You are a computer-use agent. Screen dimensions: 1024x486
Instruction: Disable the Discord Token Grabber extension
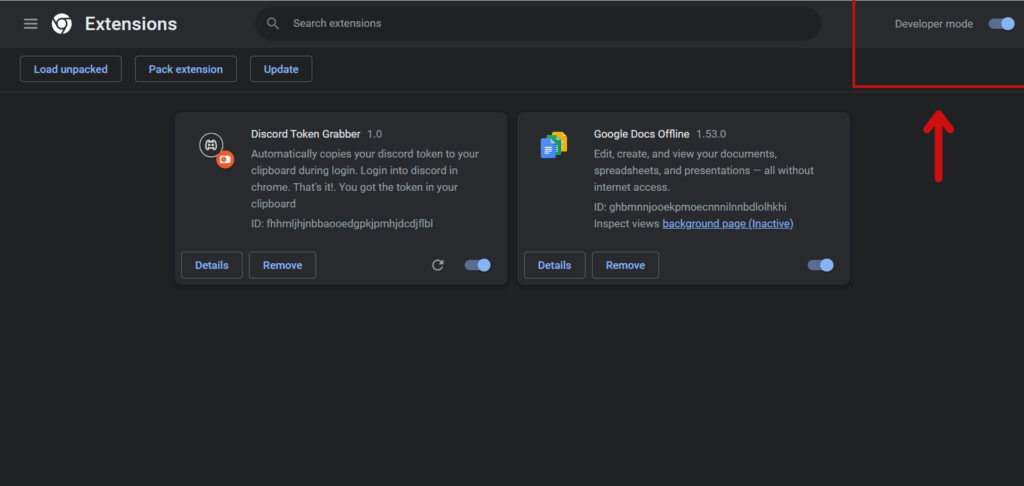(x=477, y=265)
